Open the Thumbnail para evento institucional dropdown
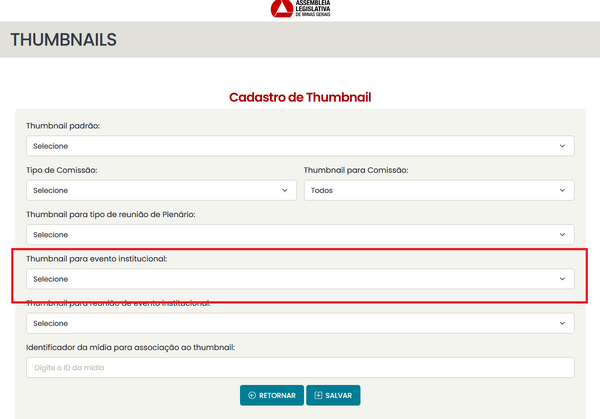Image resolution: width=600 pixels, height=419 pixels. (300, 279)
